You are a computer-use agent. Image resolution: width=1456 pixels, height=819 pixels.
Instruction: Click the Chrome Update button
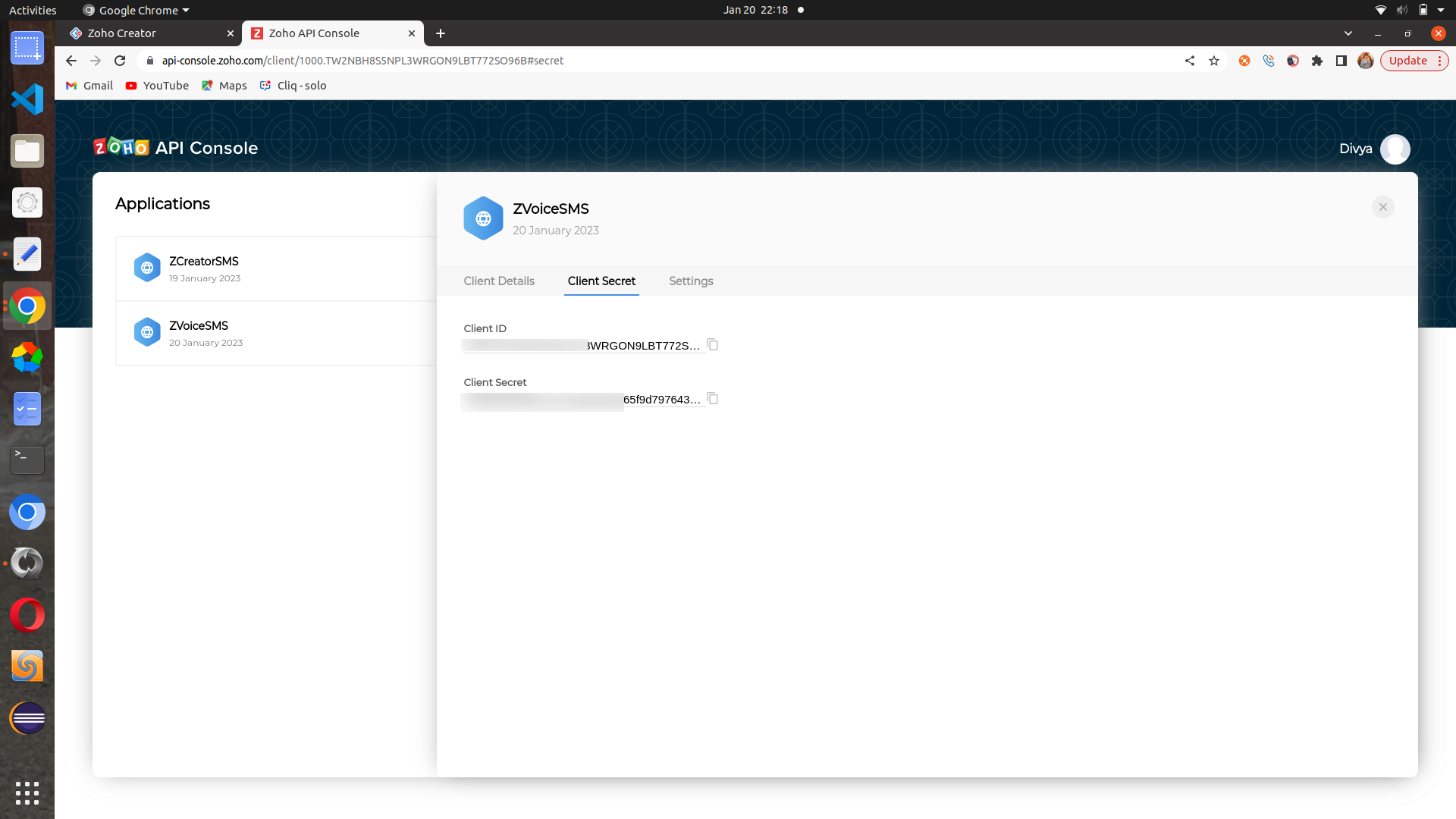pyautogui.click(x=1408, y=61)
